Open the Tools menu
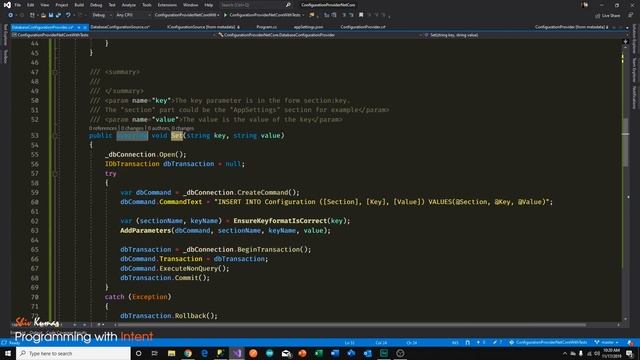Screen dimensions: 640x360 (147, 5)
